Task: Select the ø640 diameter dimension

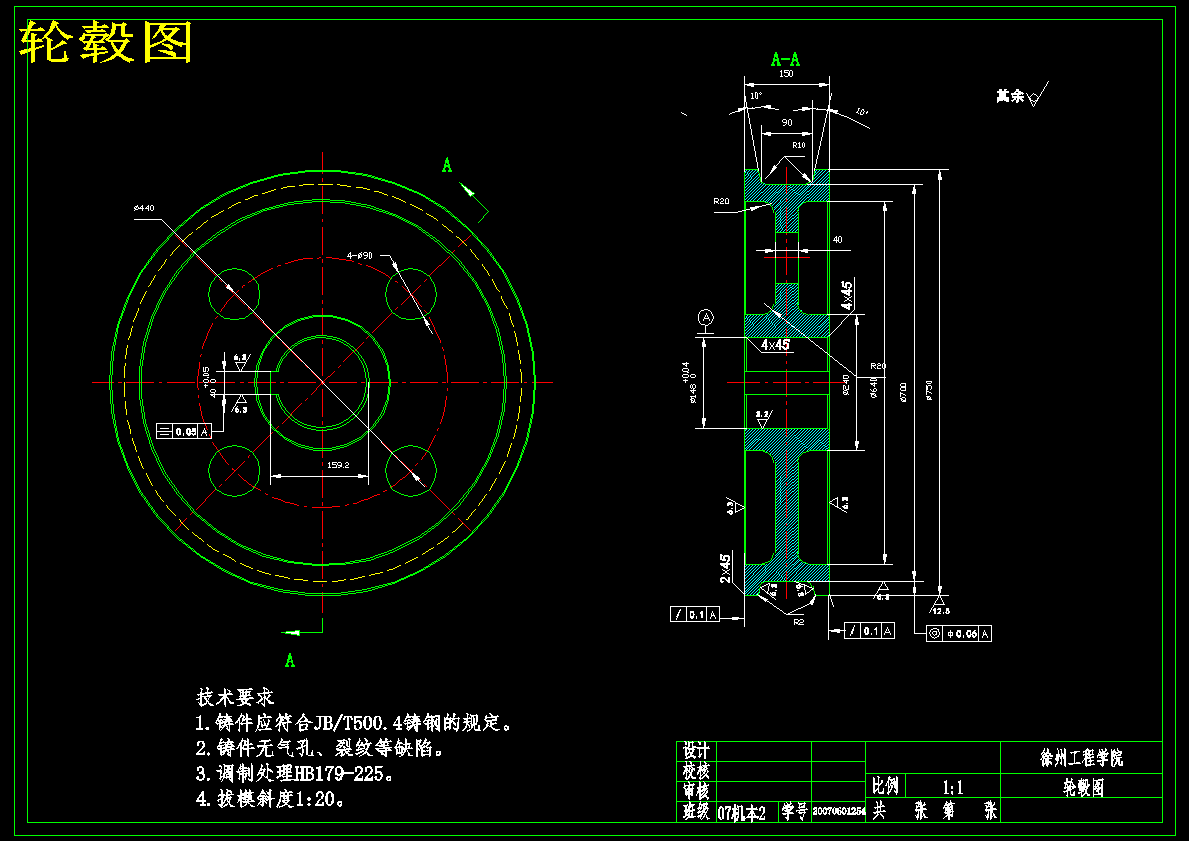Action: point(874,388)
